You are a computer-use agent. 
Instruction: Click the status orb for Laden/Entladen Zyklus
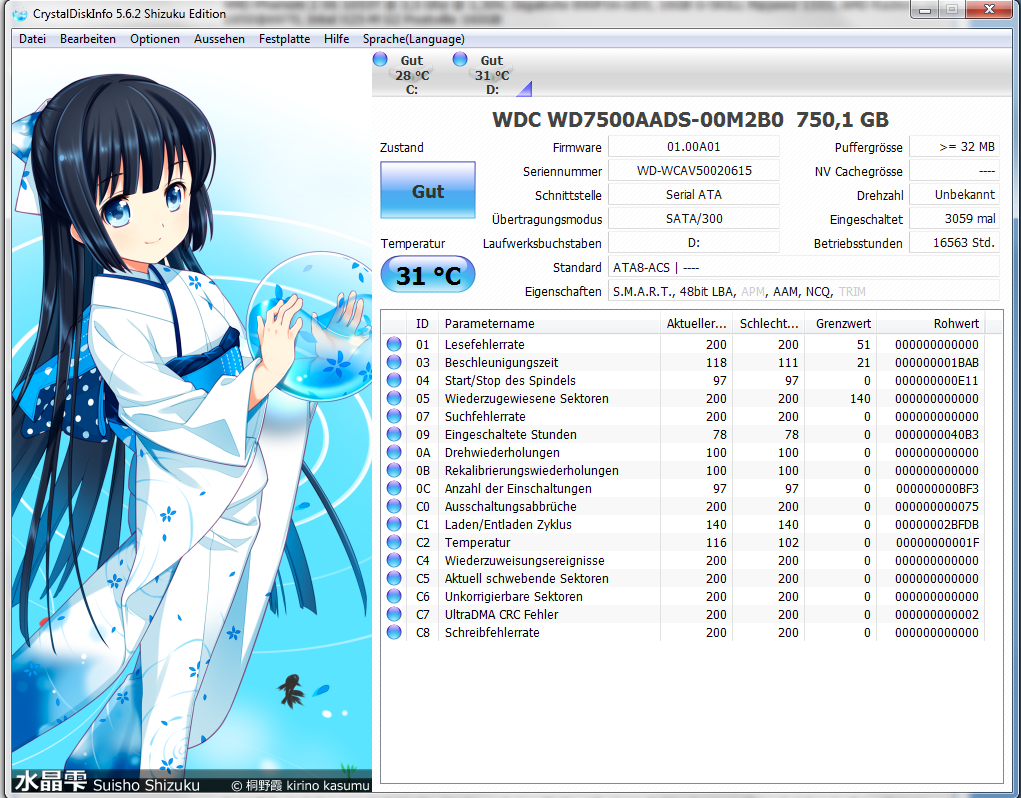point(394,524)
